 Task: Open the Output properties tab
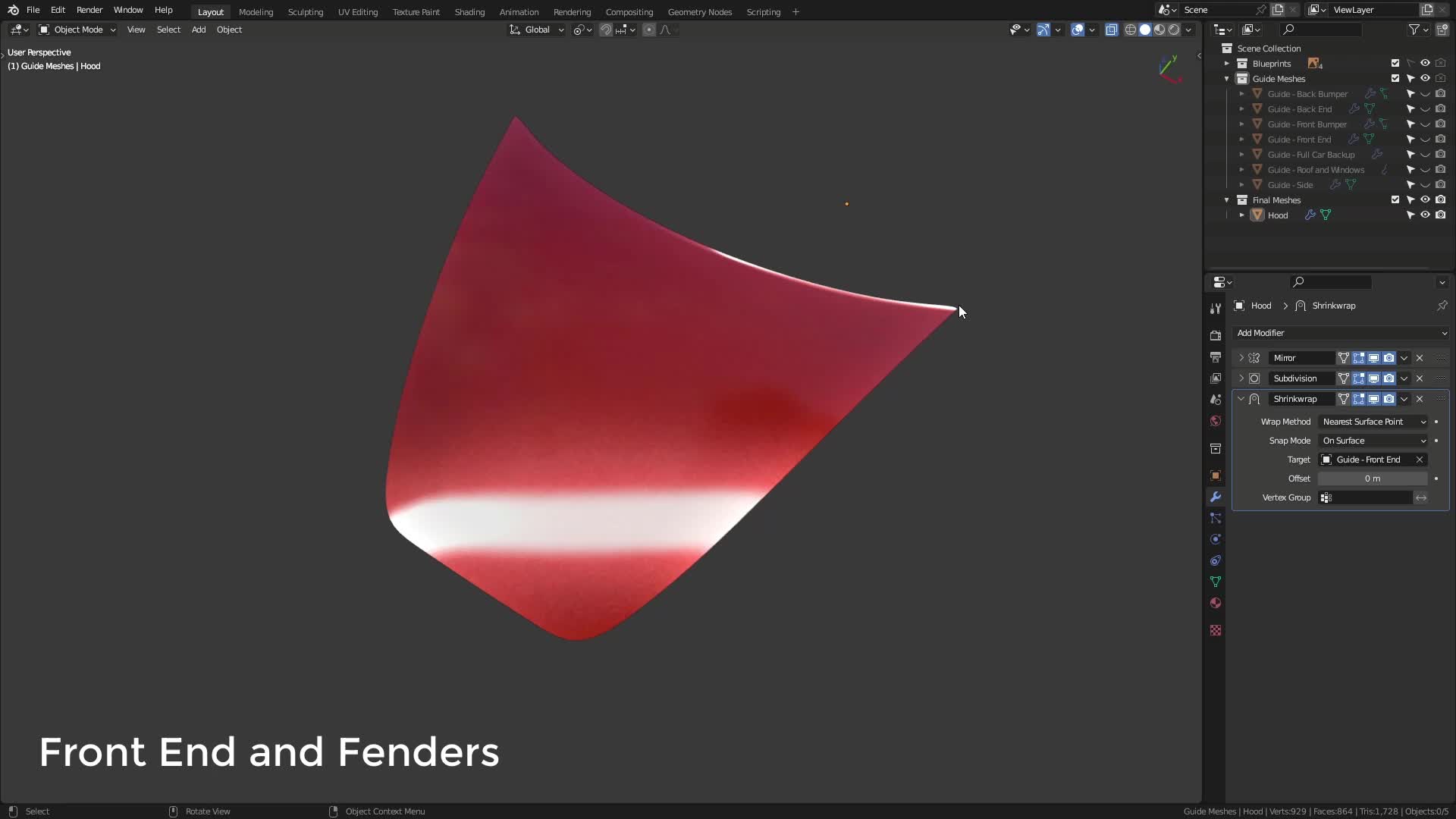[x=1216, y=356]
